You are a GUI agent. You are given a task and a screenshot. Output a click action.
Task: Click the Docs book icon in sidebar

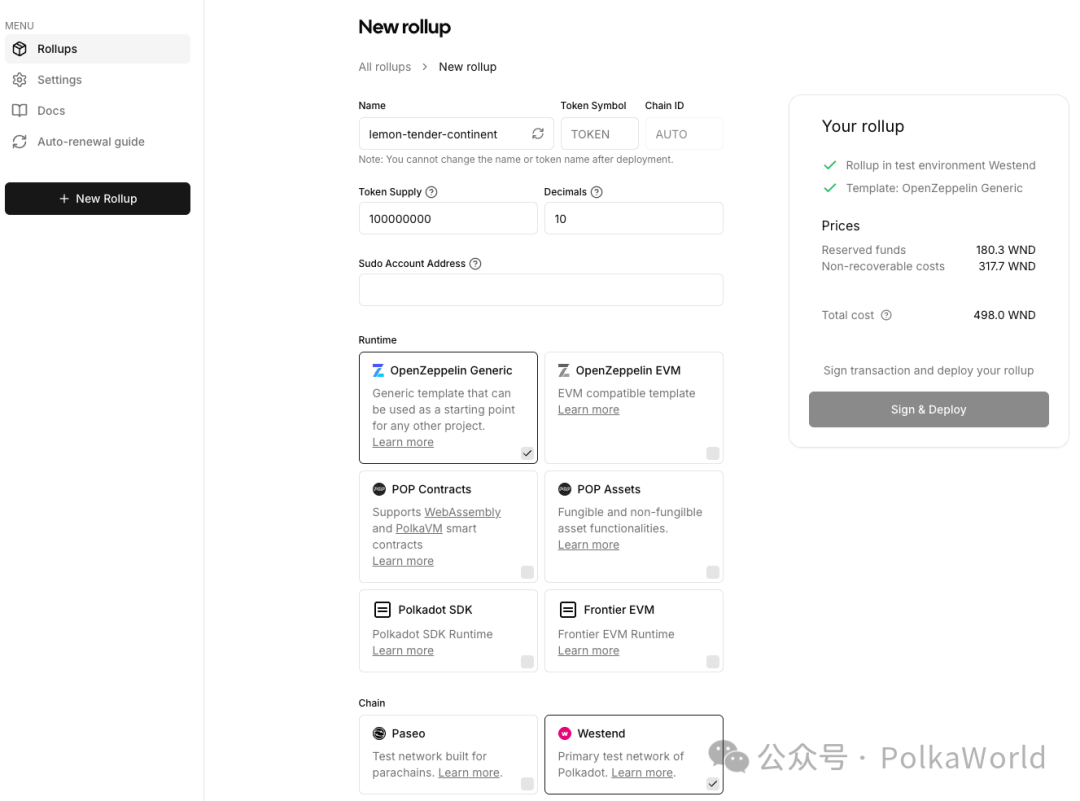point(19,111)
